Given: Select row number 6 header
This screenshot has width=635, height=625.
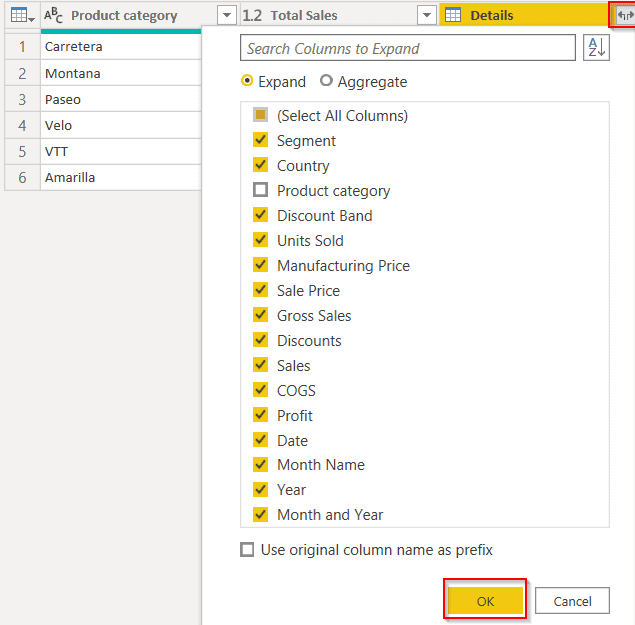Looking at the screenshot, I should 22,177.
